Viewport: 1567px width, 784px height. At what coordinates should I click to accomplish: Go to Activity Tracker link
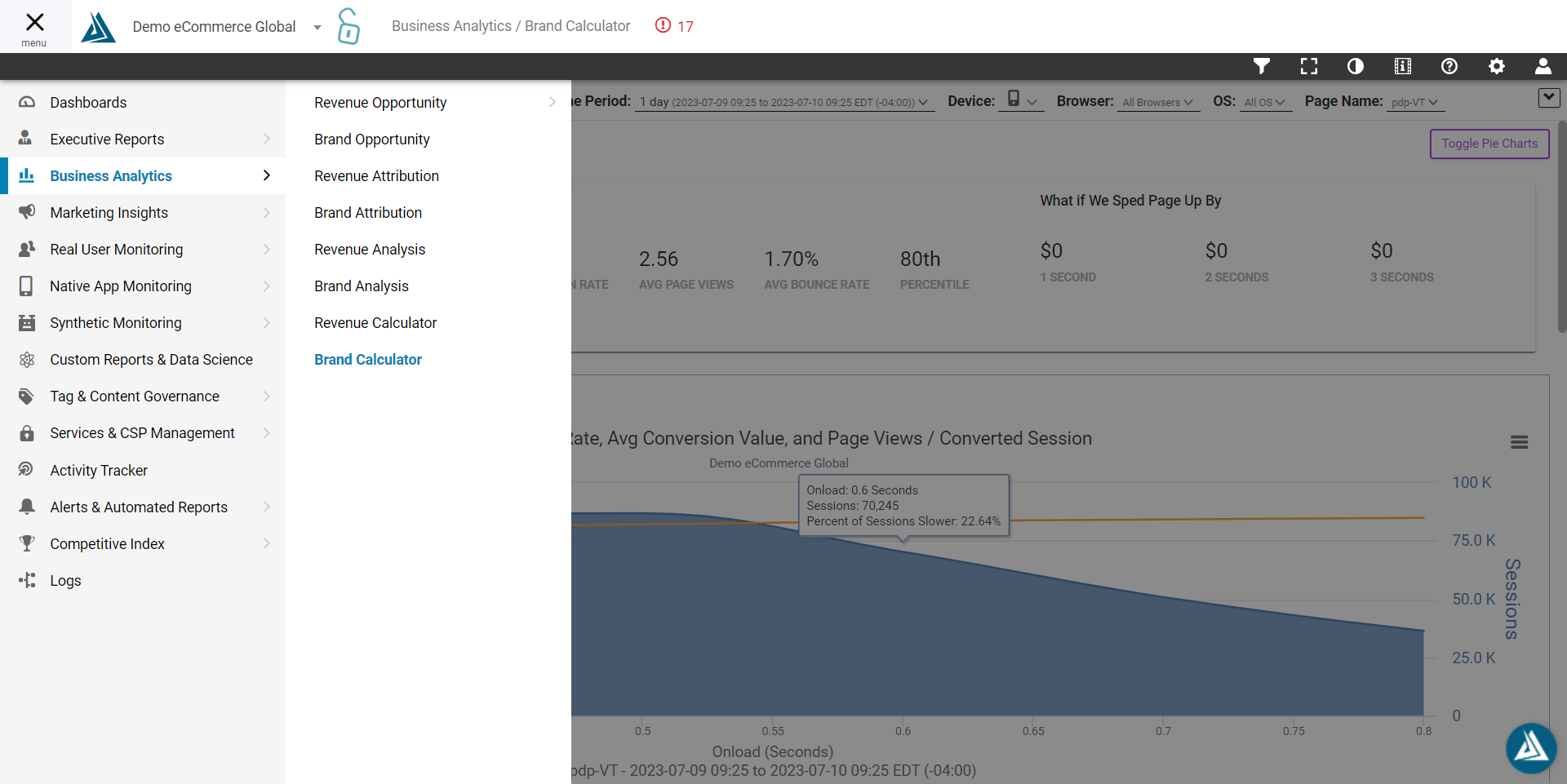pos(99,471)
